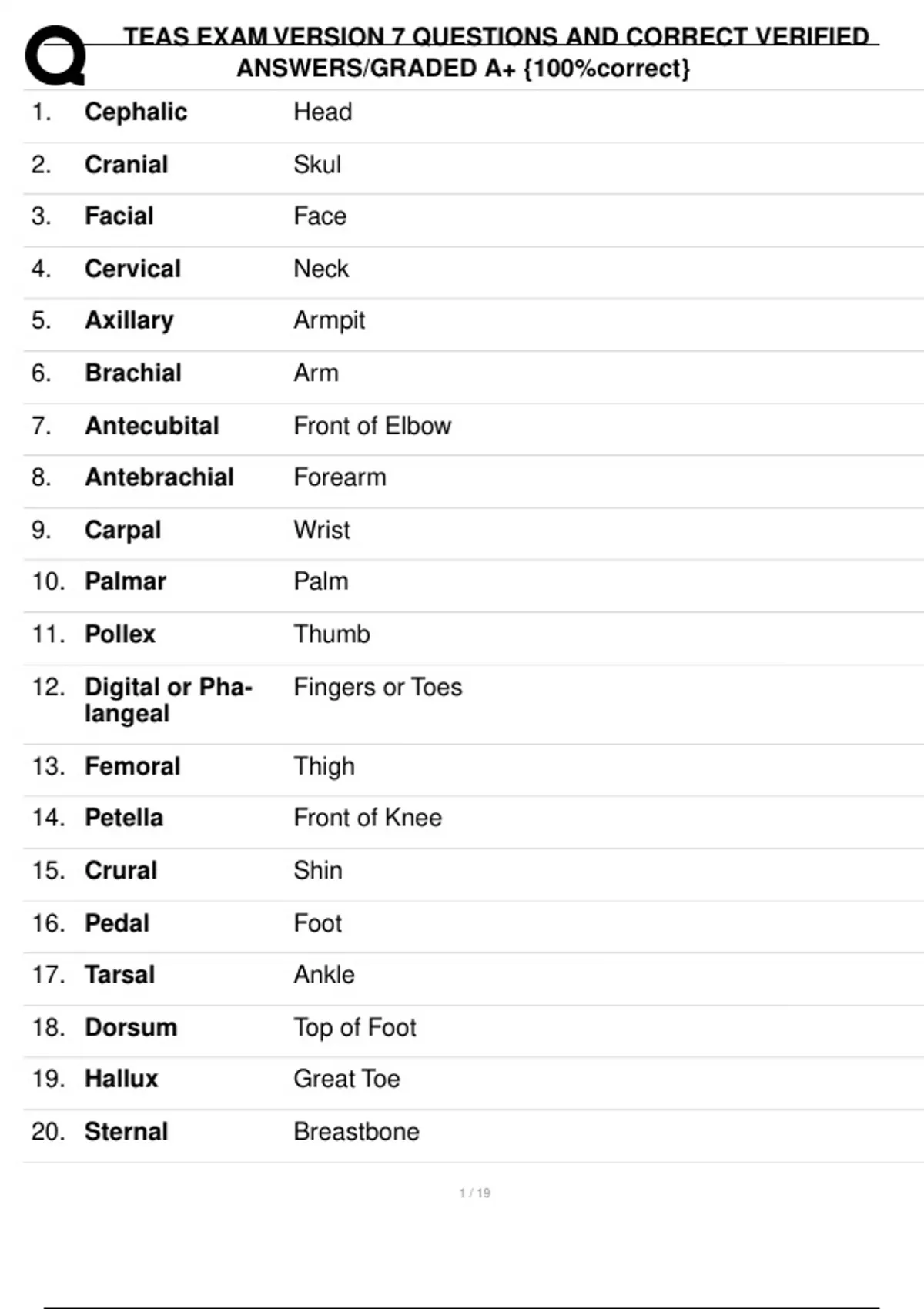
Task: Click the 'Breastbone' definition text
Action: click(x=356, y=1132)
